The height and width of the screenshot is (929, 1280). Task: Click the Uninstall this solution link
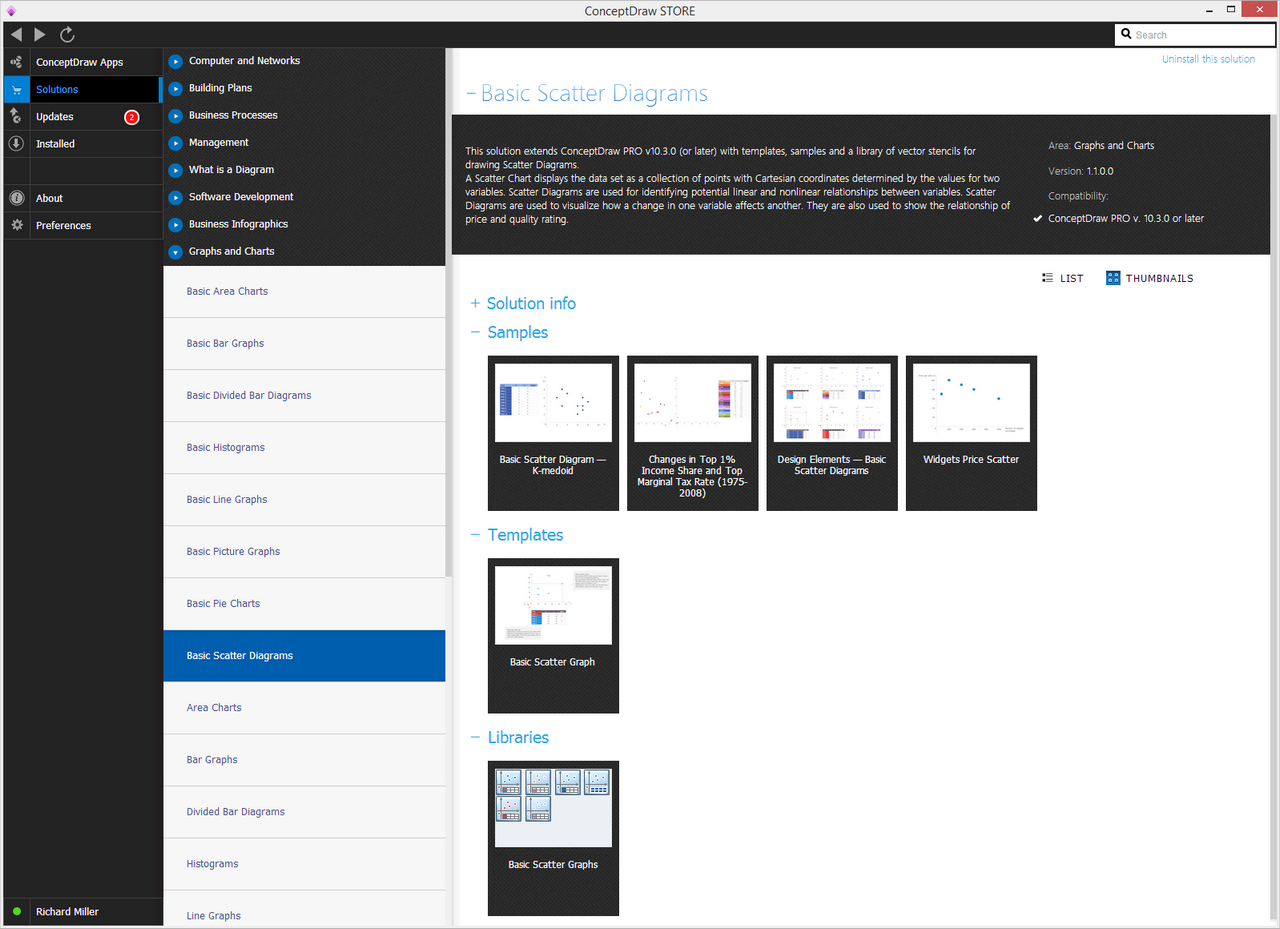click(1208, 59)
